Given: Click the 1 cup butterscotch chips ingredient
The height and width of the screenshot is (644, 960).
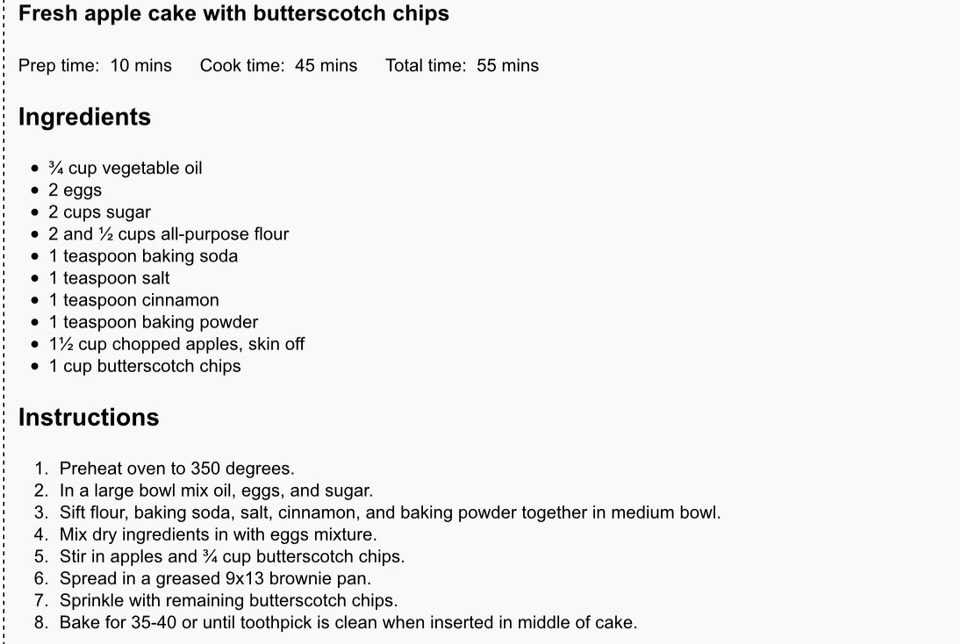Looking at the screenshot, I should tap(145, 366).
